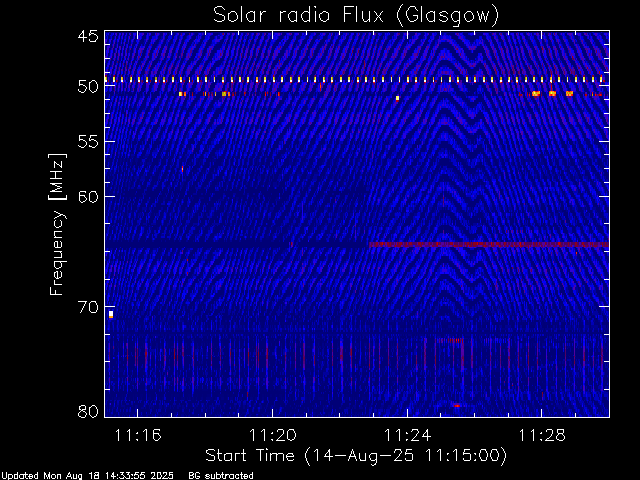Select the 'Frequency [MHz]' axis label

coord(57,224)
